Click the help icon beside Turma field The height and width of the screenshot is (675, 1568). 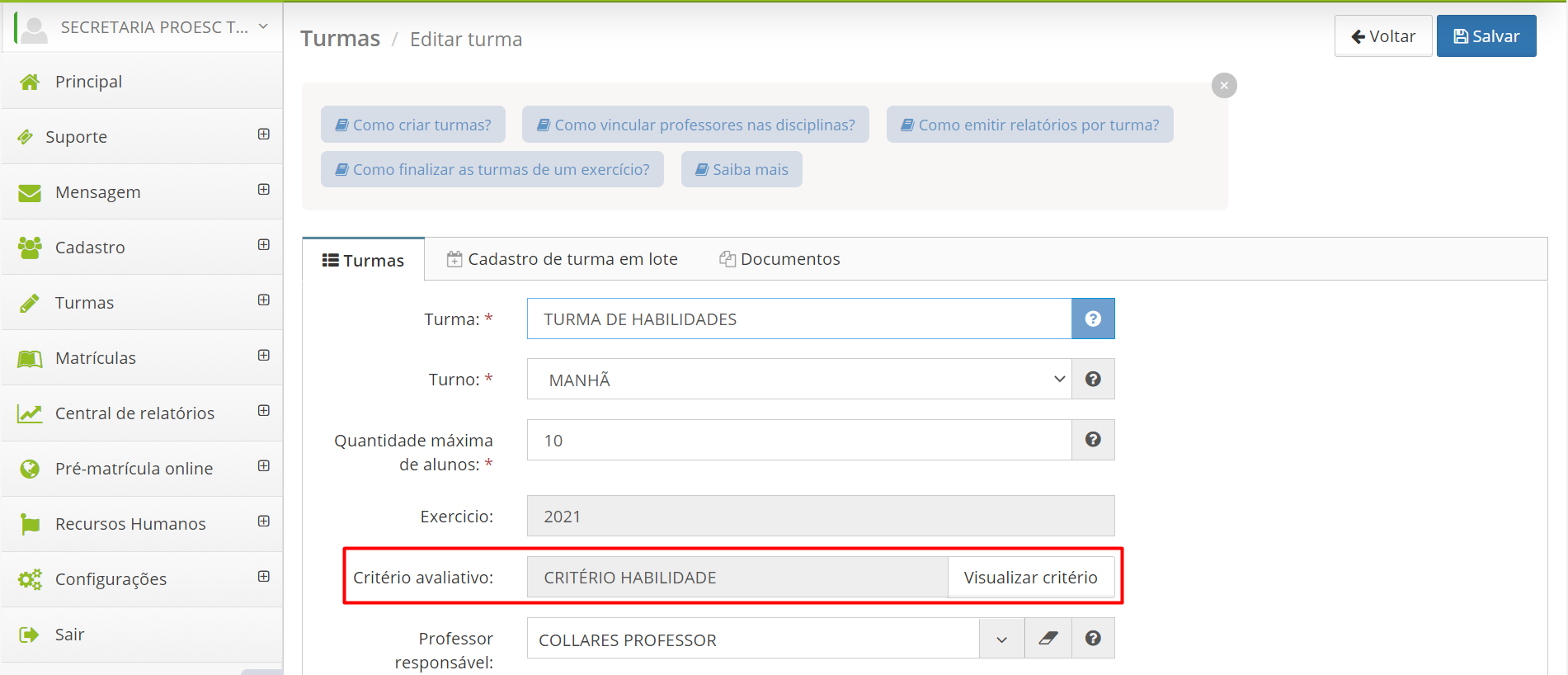pyautogui.click(x=1093, y=319)
